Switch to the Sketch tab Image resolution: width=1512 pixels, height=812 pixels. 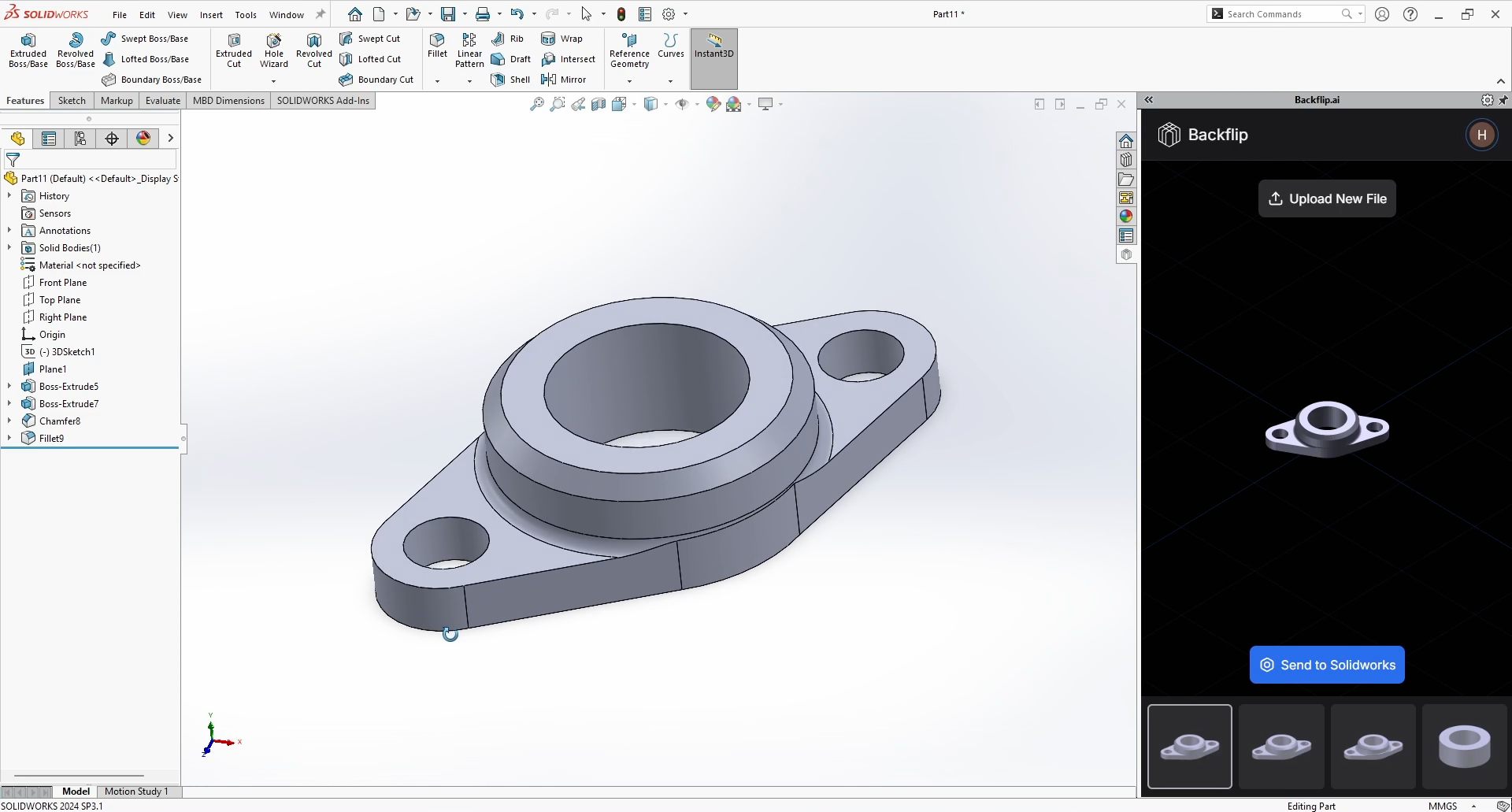pos(72,101)
